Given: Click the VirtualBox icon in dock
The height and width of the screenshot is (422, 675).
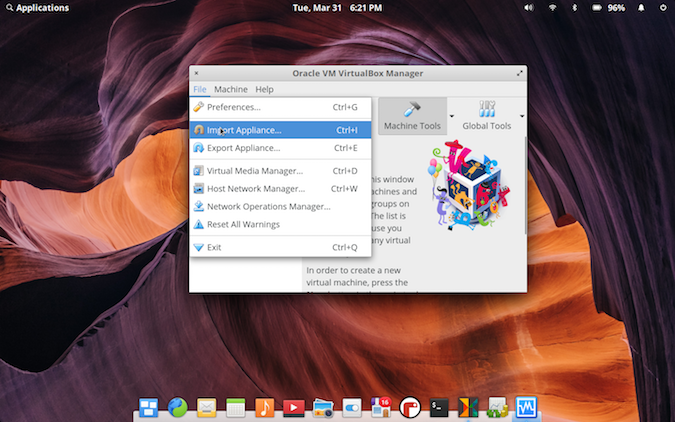Looking at the screenshot, I should tap(526, 407).
